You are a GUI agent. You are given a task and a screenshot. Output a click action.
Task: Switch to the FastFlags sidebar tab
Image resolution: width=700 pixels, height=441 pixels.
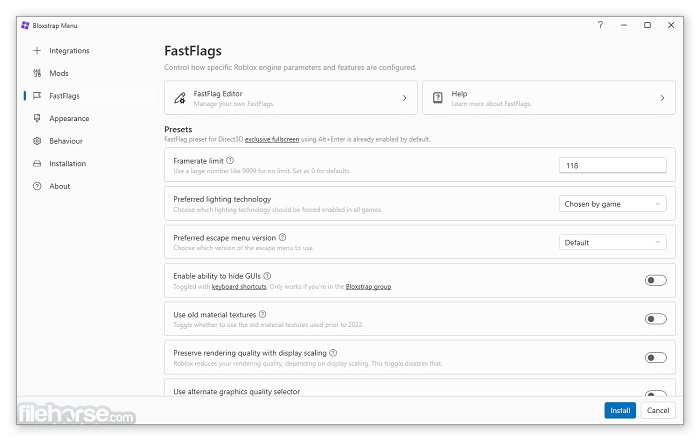click(x=64, y=96)
